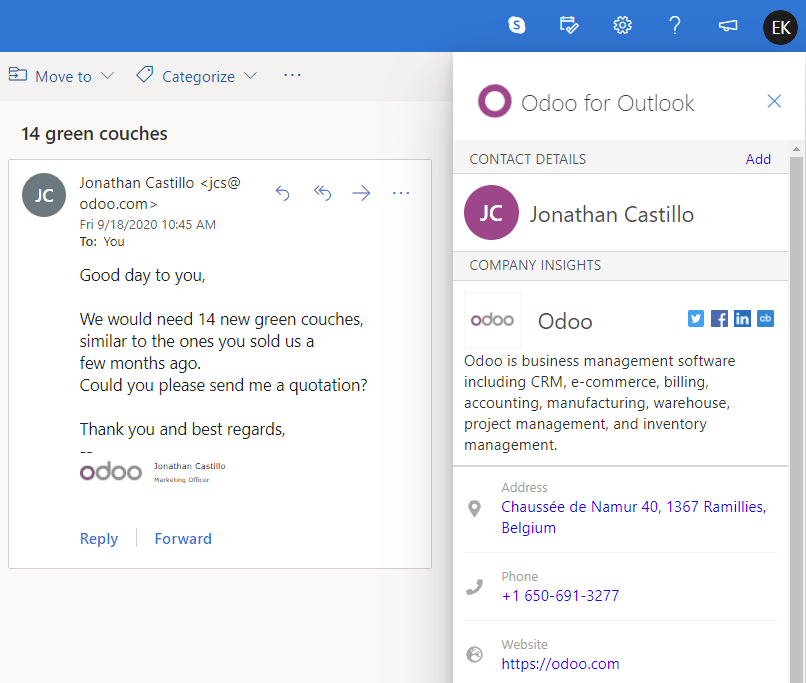Open Outlook Settings gear
Viewport: 806px width, 683px height.
click(622, 26)
